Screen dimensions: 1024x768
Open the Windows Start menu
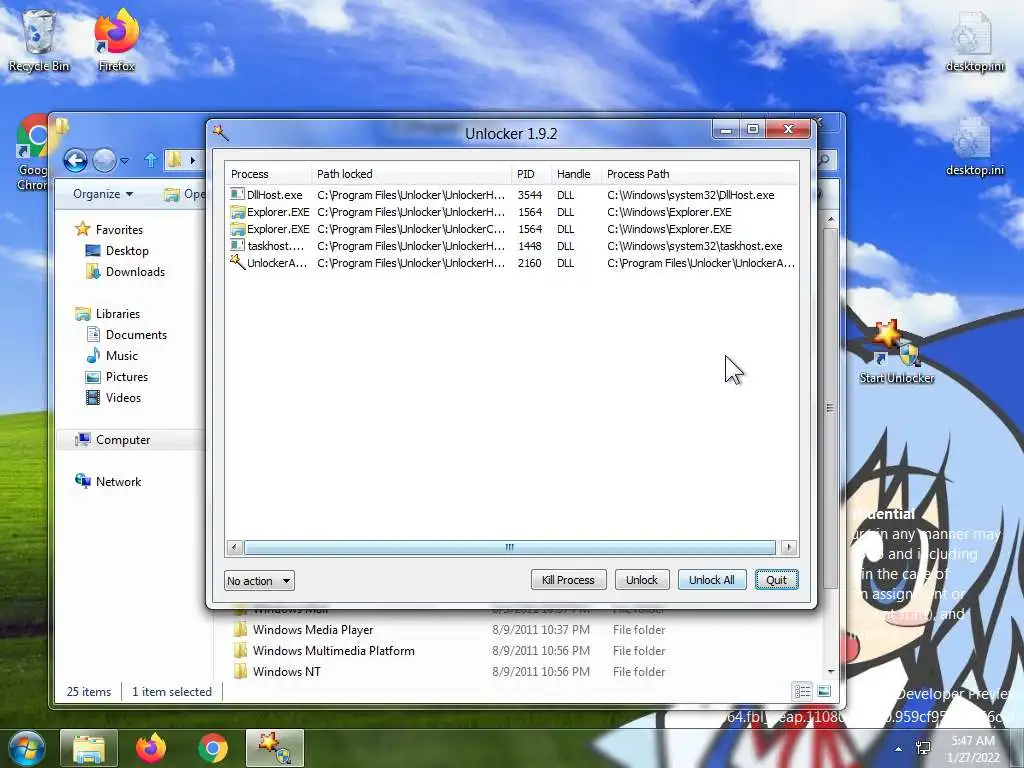(x=26, y=748)
